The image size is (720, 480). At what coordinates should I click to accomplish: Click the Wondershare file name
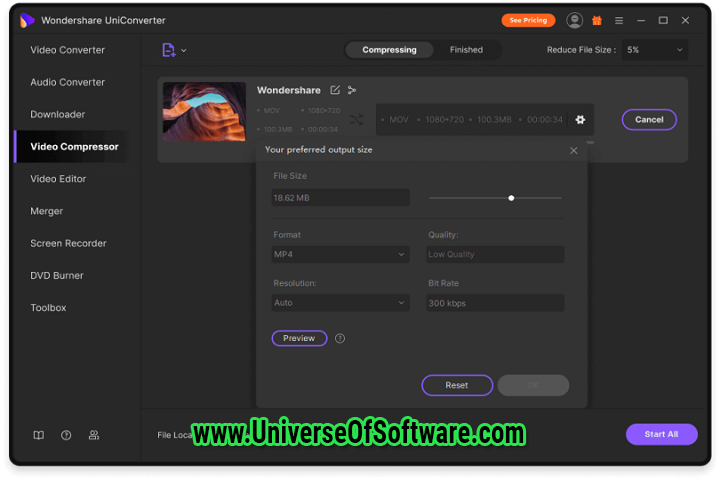coord(288,90)
